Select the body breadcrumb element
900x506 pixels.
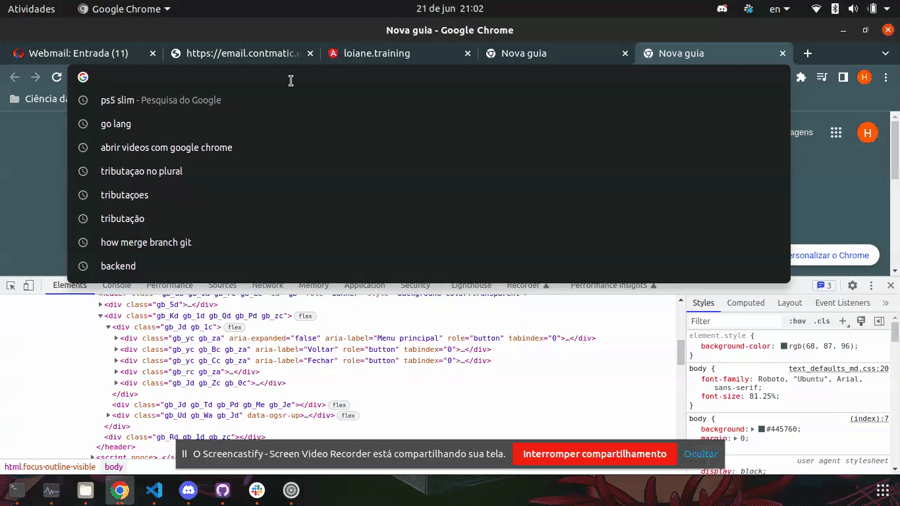point(114,467)
